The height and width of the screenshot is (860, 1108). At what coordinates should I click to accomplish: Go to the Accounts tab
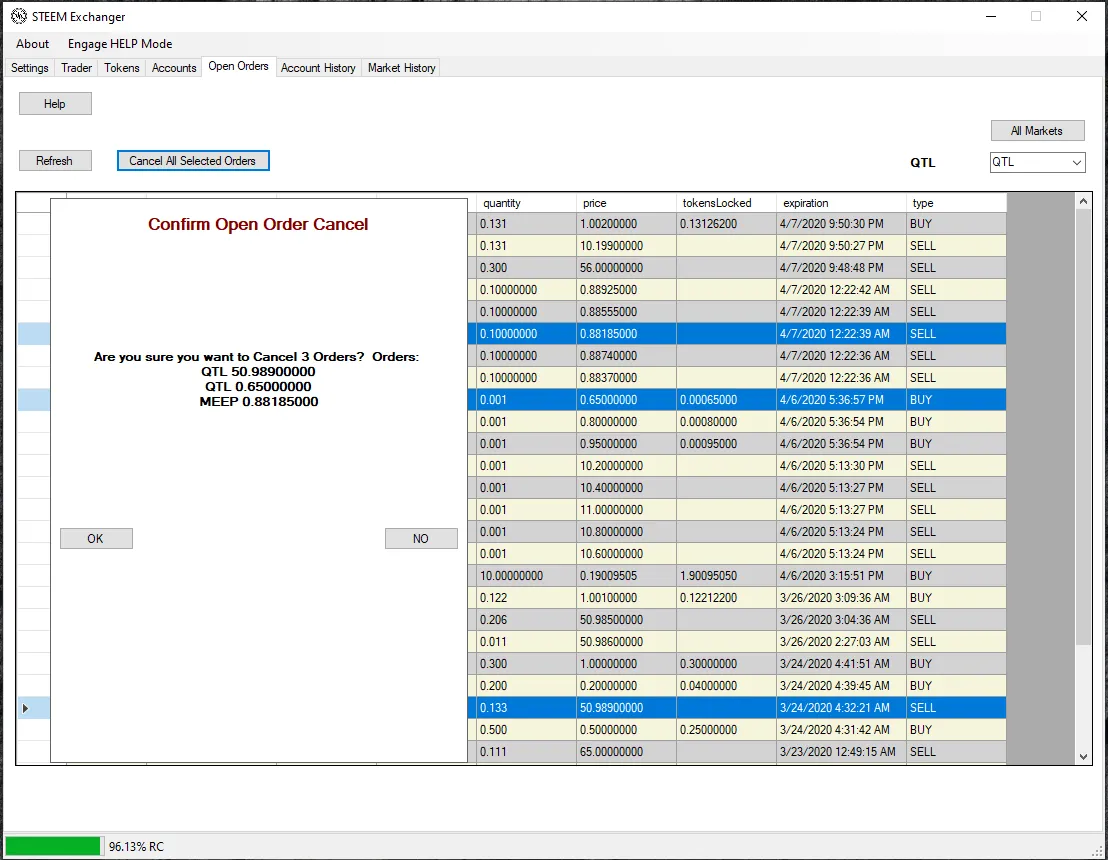[x=174, y=68]
